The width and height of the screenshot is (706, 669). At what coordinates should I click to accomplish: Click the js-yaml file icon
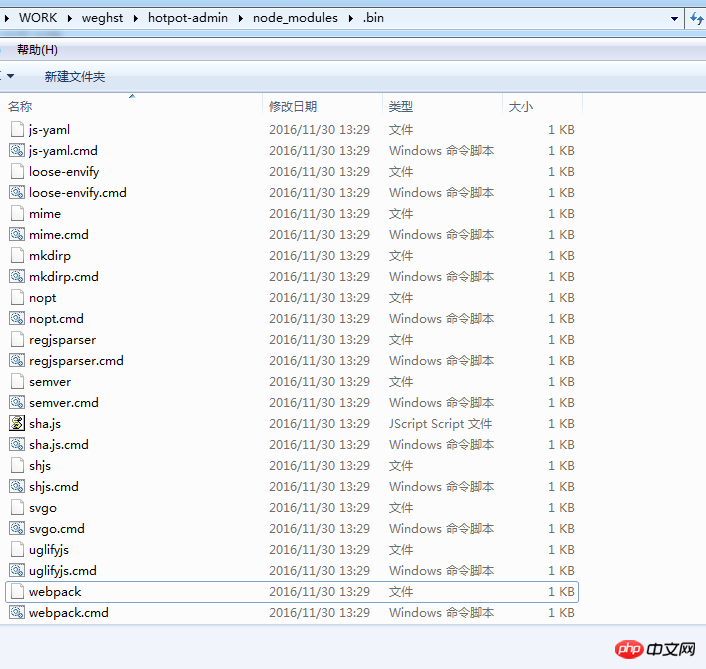point(17,130)
